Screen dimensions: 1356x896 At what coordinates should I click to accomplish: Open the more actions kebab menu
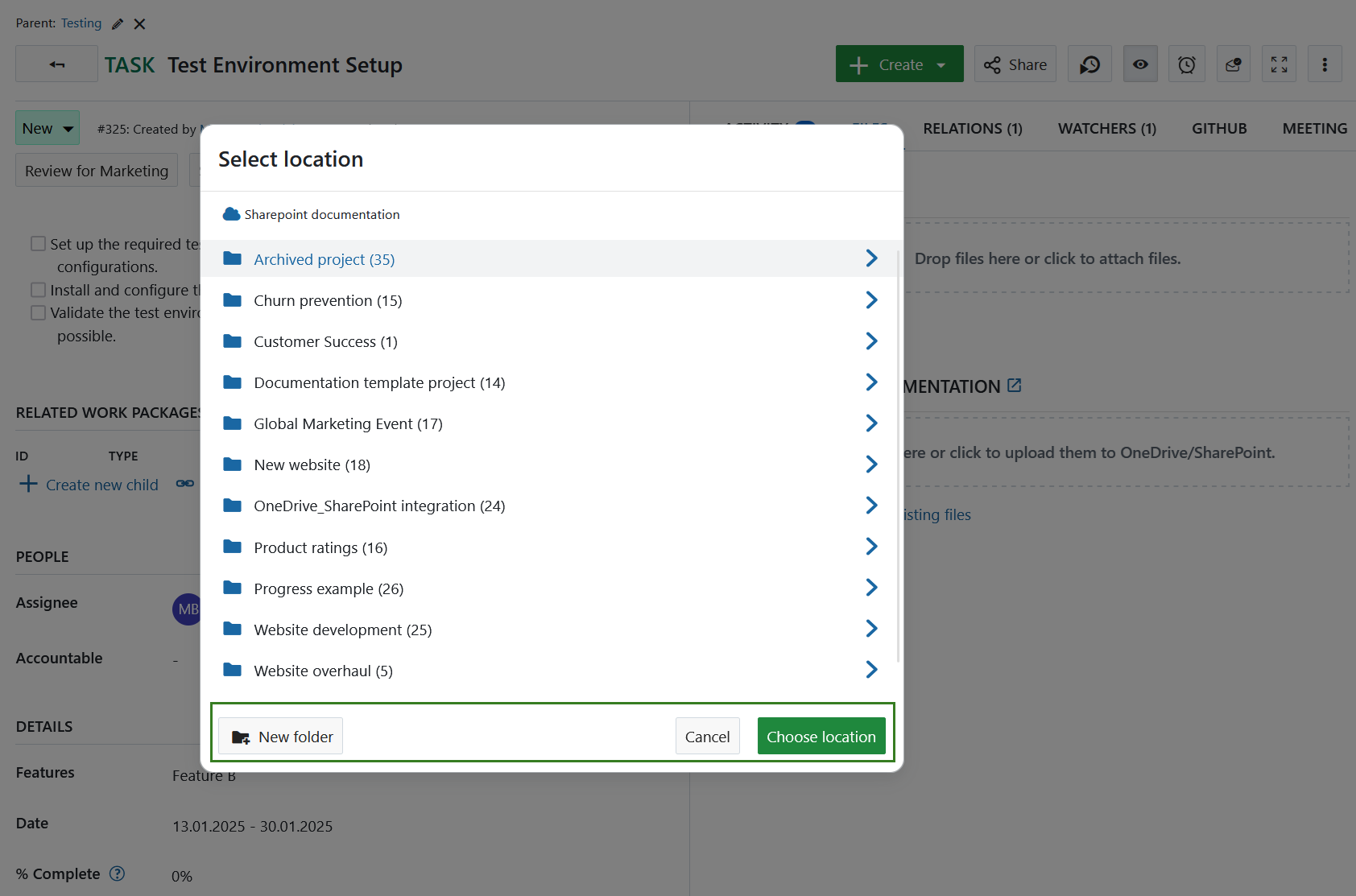click(1325, 64)
